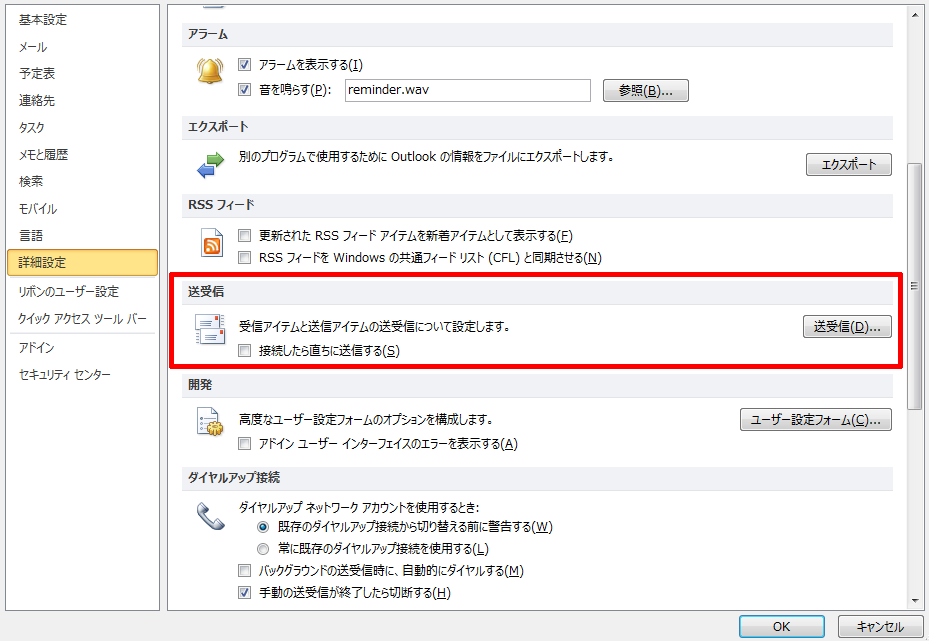
Task: Click the vertical scrollbar thumb
Action: point(915,286)
